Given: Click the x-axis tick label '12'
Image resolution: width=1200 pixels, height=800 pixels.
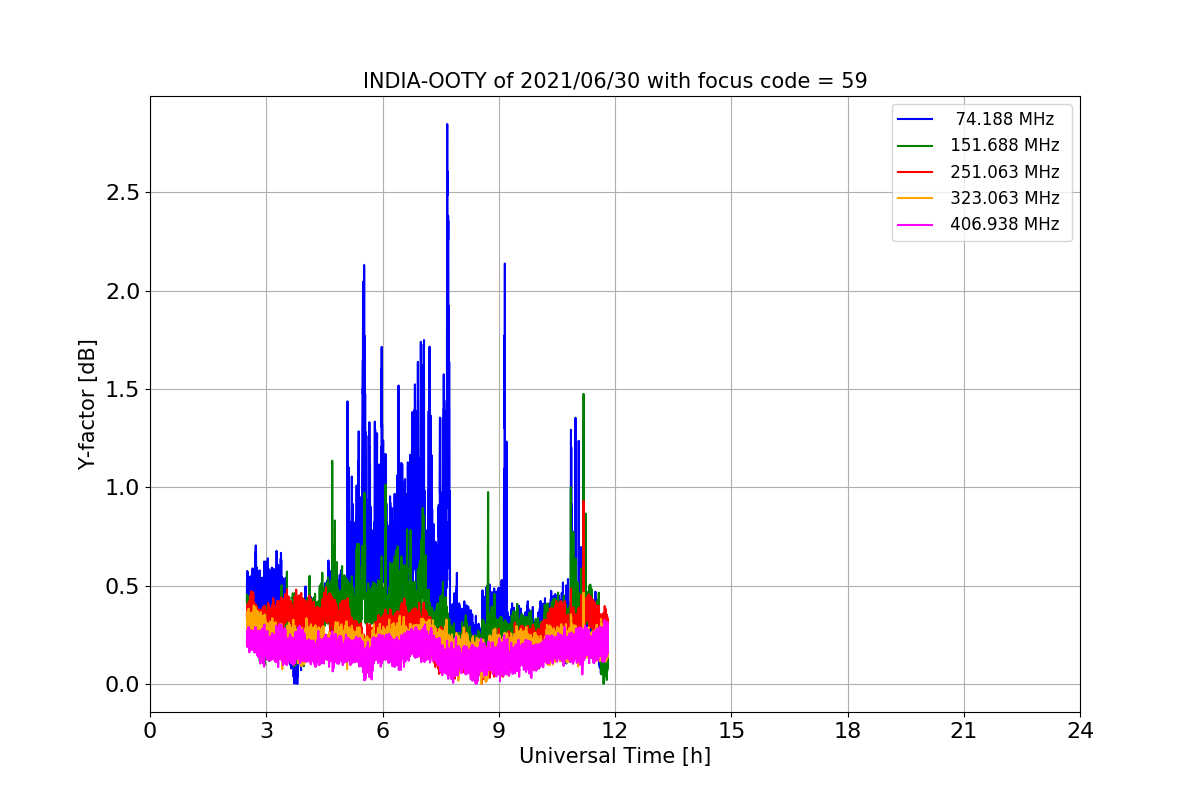Looking at the screenshot, I should coord(615,731).
